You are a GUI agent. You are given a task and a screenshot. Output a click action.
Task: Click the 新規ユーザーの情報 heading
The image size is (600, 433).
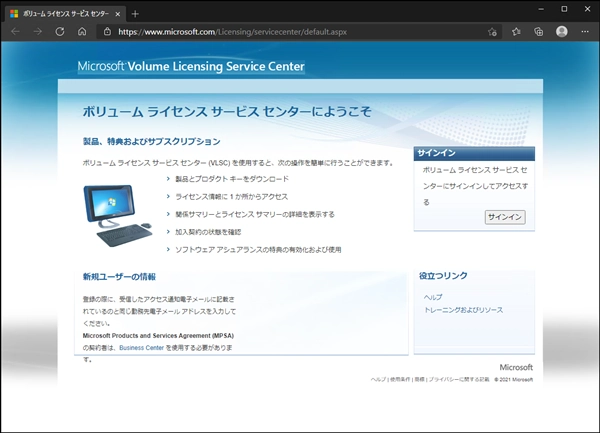click(119, 277)
